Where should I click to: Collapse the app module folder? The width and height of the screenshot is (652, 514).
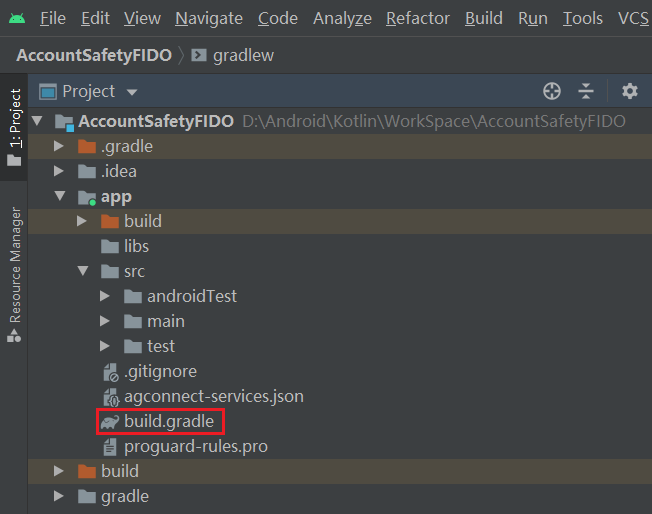click(x=61, y=197)
